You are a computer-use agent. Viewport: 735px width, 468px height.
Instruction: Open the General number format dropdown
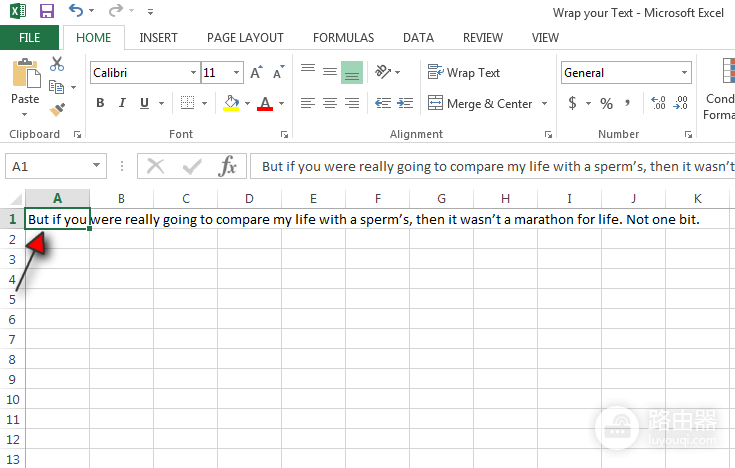684,73
